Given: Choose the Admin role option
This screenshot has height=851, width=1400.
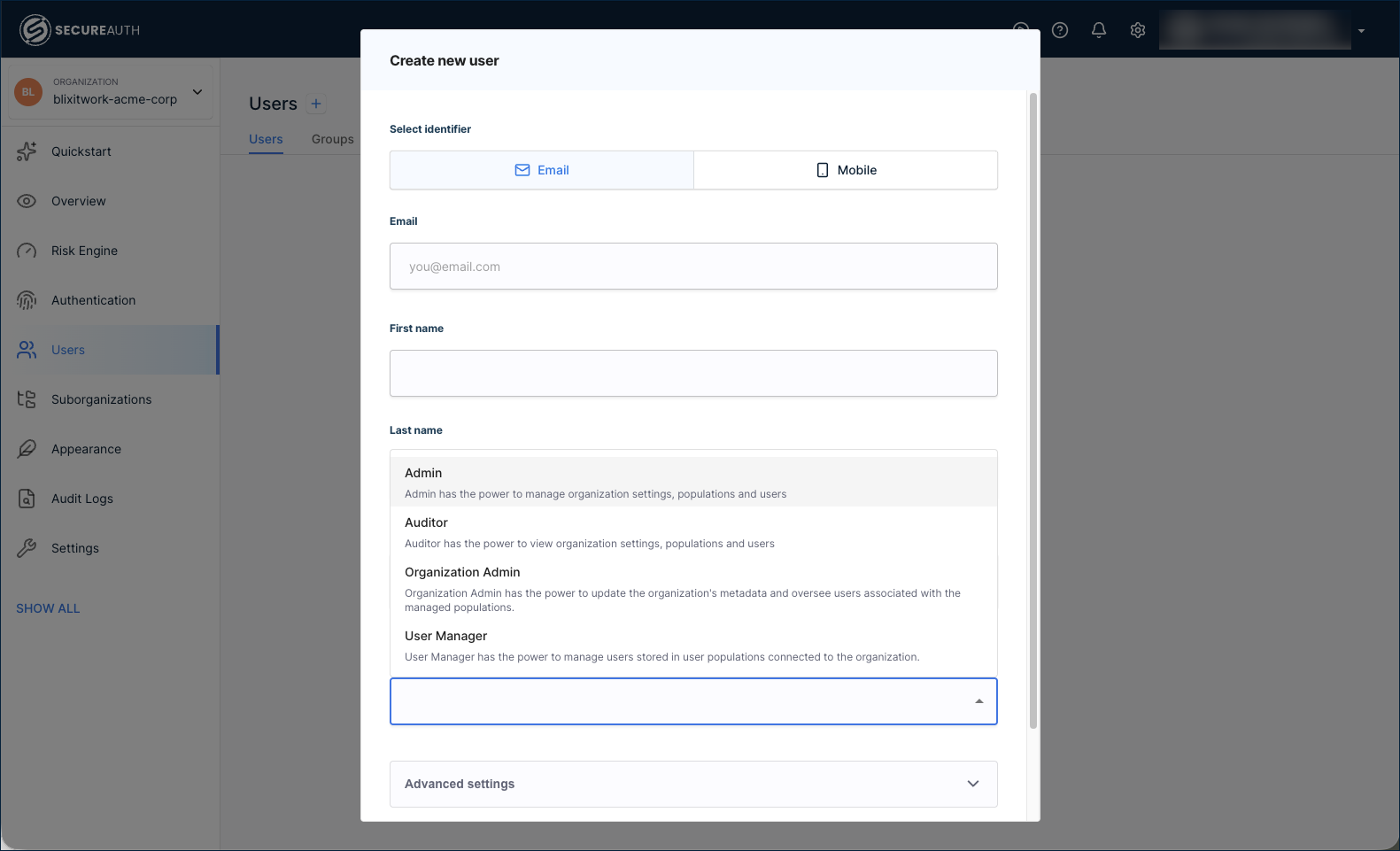Looking at the screenshot, I should [693, 482].
